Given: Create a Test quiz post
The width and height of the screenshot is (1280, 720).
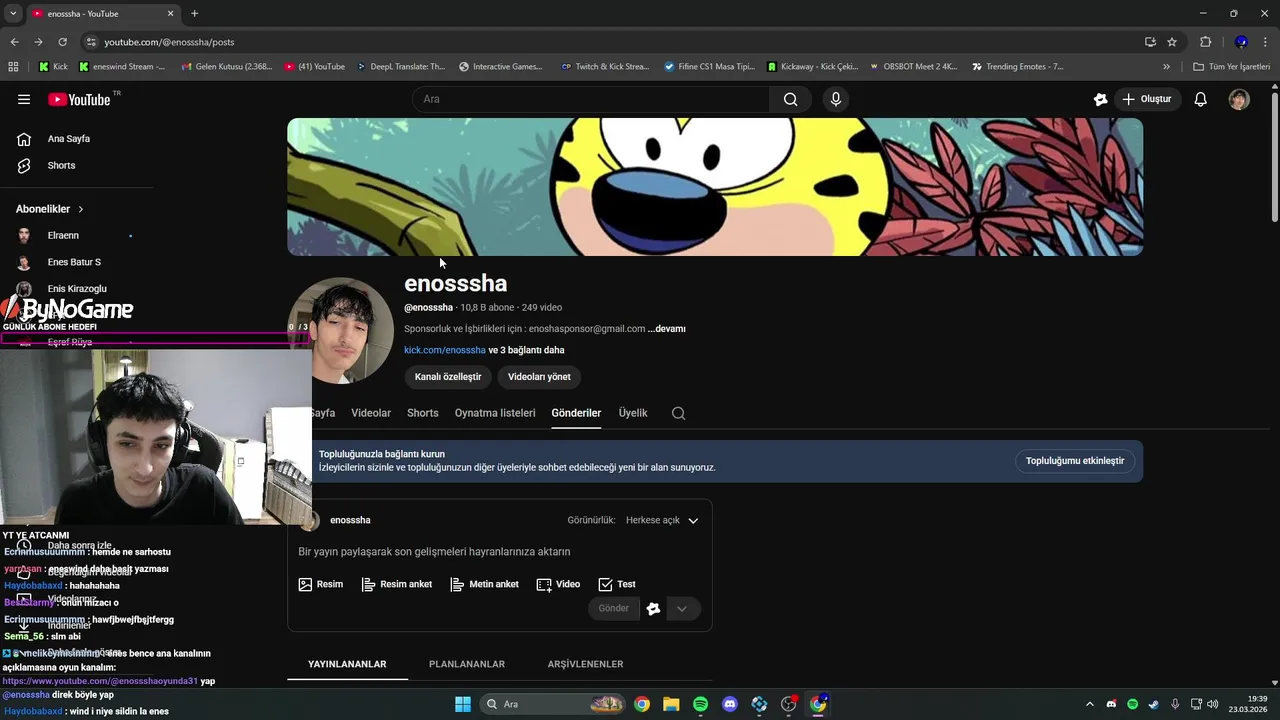Looking at the screenshot, I should point(617,584).
